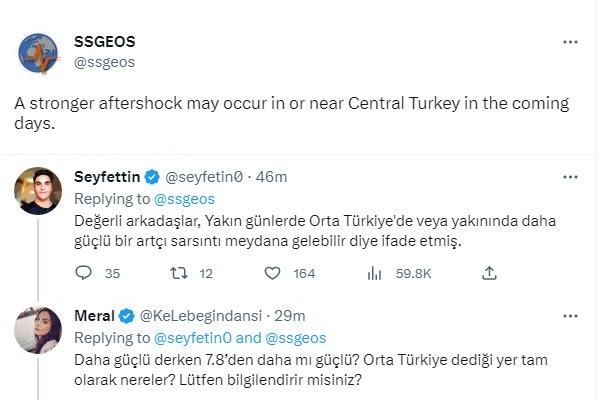Click the reply icon on Seyfettin's tweet
This screenshot has width=606, height=400.
click(84, 273)
